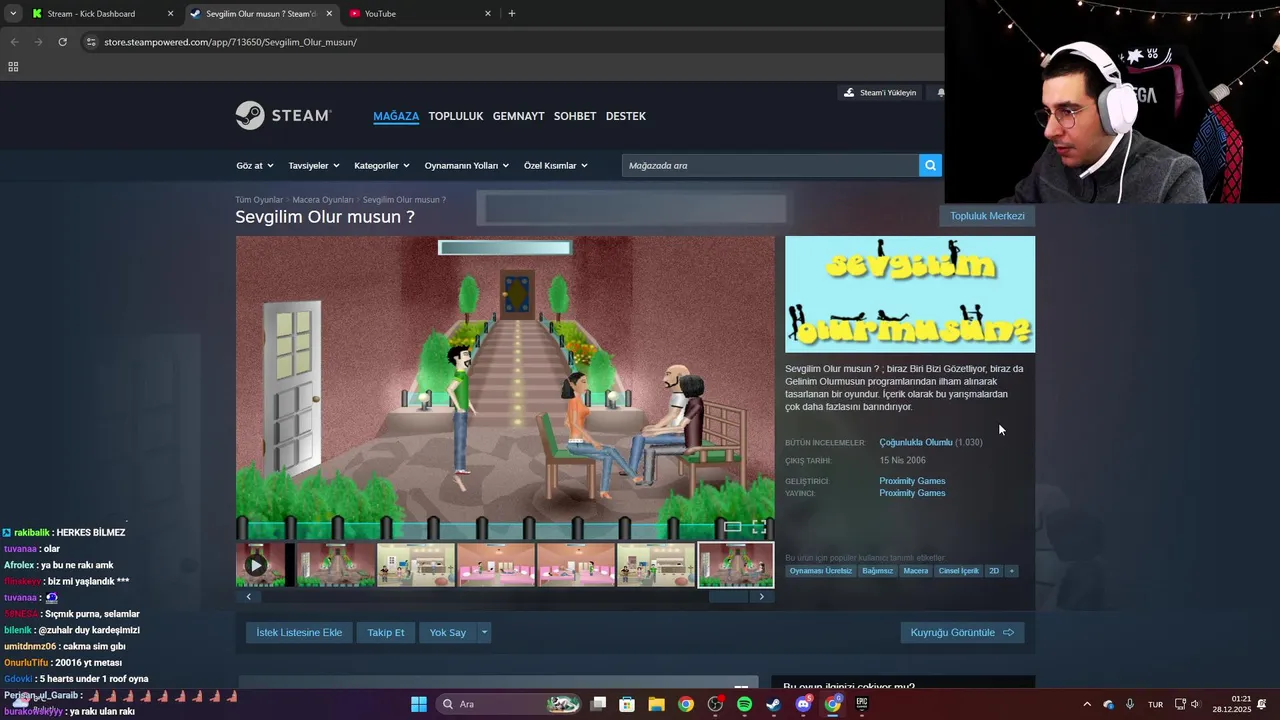Click the Mağazada ara search field
Screen dimensions: 1280x720
[770, 166]
